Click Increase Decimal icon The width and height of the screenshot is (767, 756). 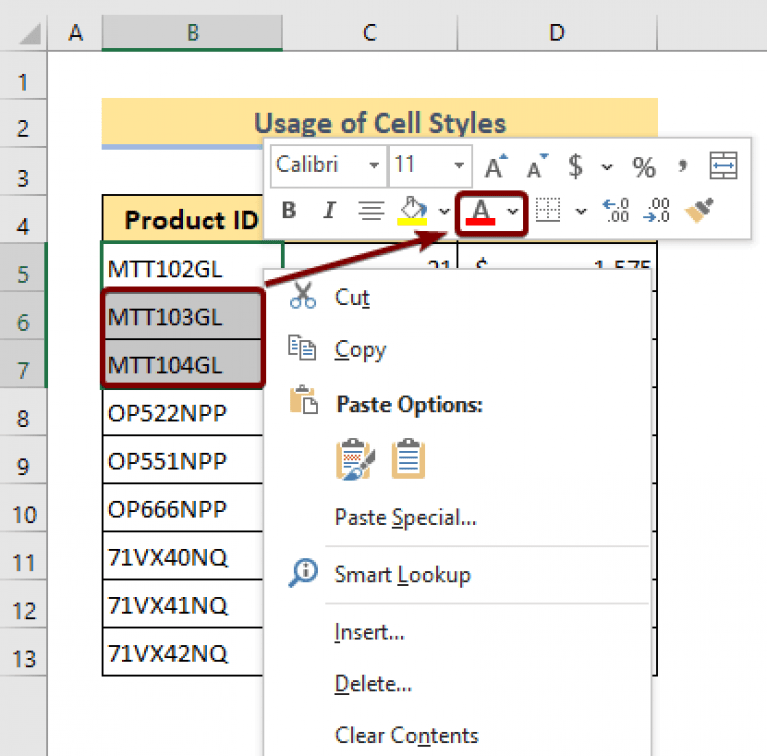click(x=615, y=210)
